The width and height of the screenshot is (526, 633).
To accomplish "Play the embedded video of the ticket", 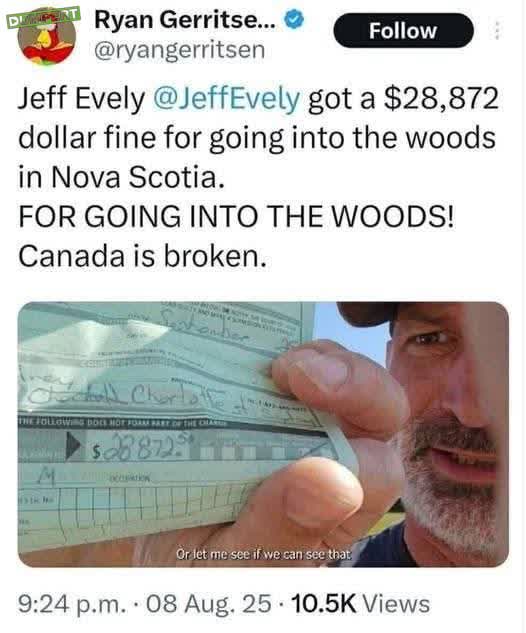I will (x=263, y=434).
